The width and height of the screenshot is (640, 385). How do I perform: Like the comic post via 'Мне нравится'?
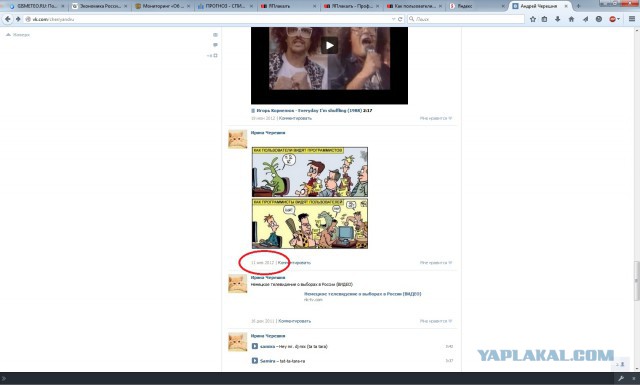(x=436, y=263)
